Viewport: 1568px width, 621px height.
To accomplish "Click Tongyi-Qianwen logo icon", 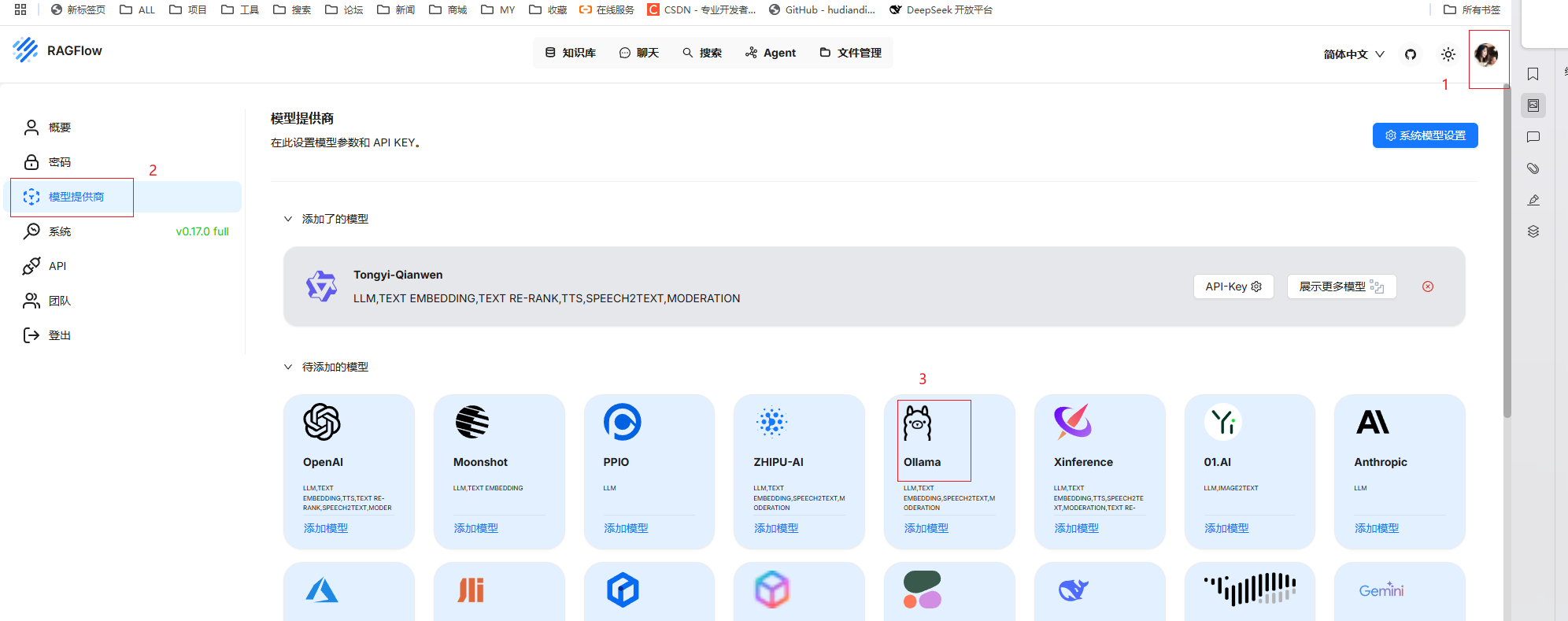I will point(321,286).
